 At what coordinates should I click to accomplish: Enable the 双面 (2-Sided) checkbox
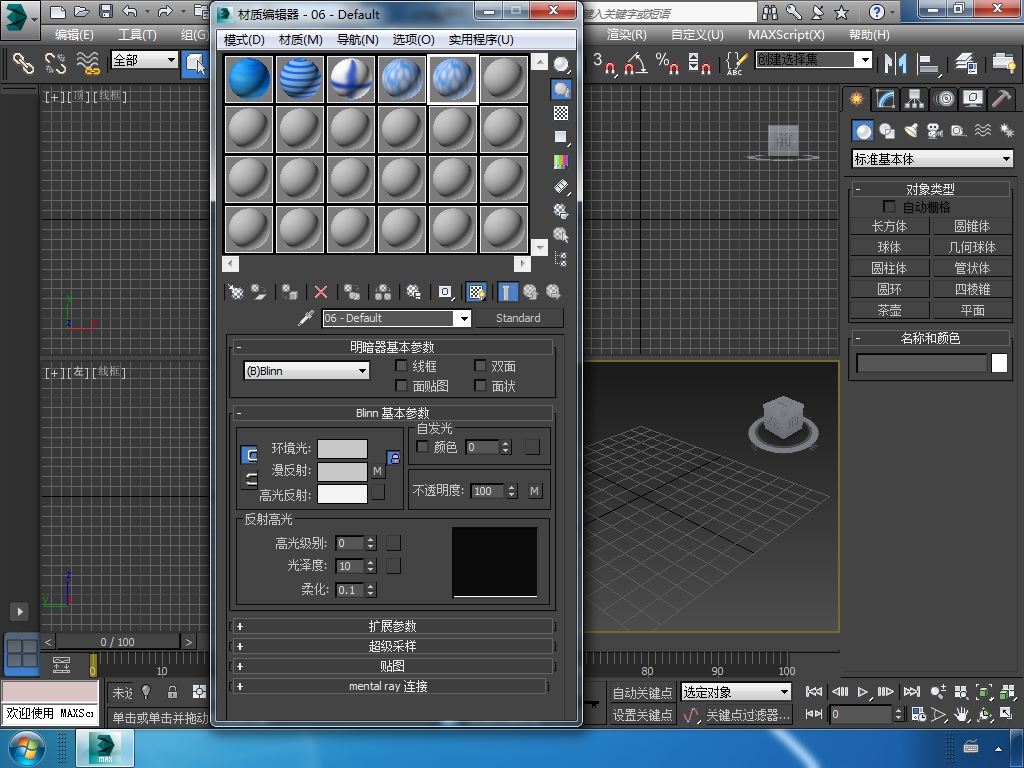pyautogui.click(x=481, y=366)
